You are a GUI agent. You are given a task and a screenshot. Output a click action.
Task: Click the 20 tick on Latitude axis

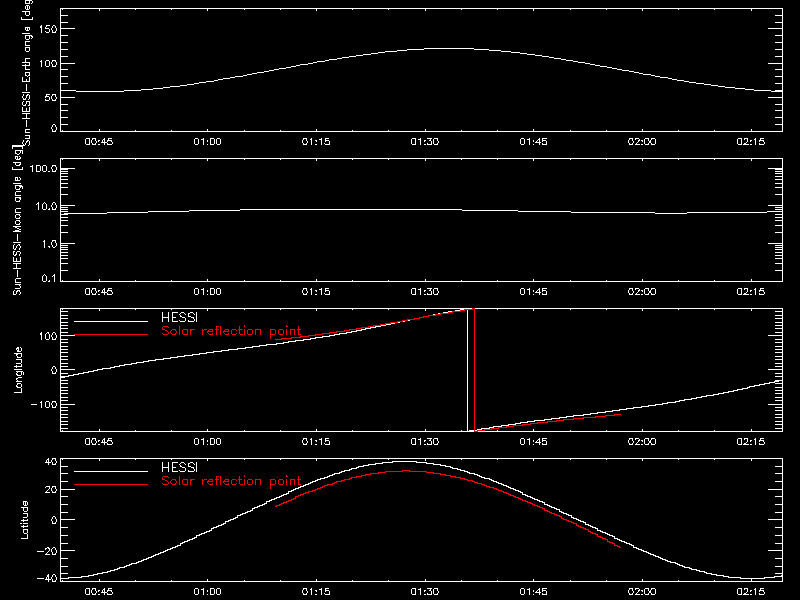(51, 490)
